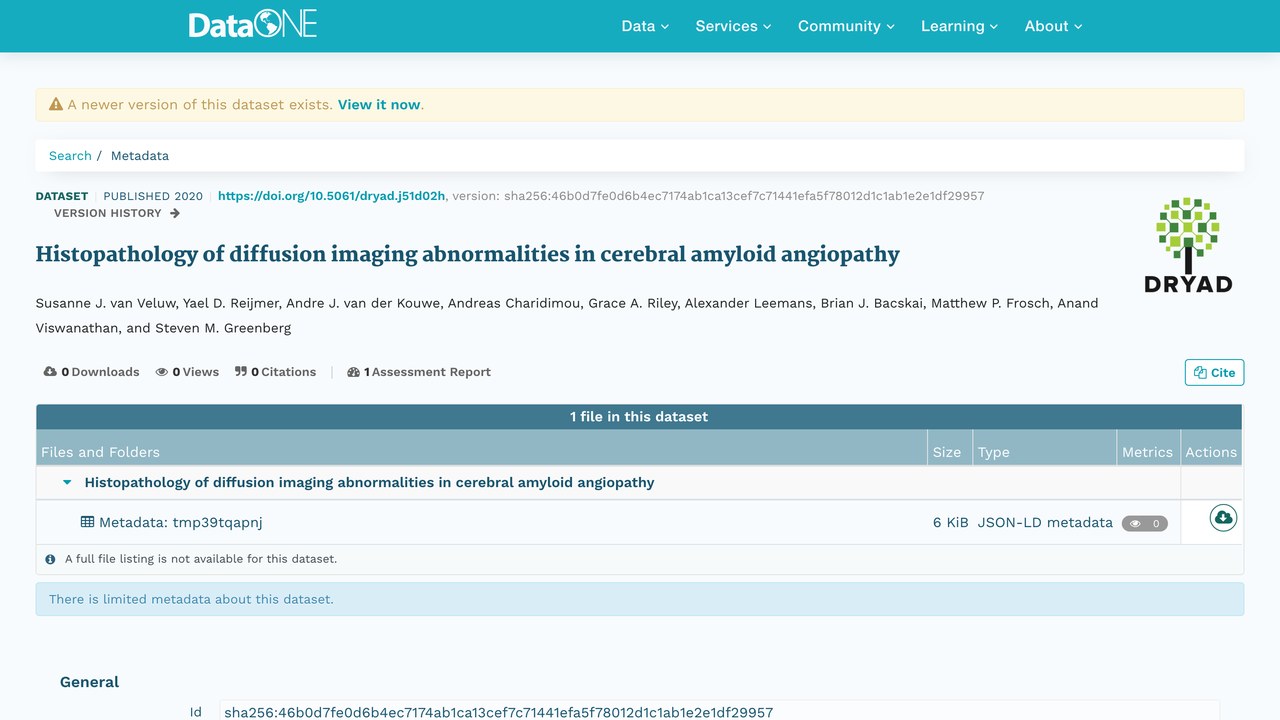
Task: Open the dataset DOI link
Action: (x=331, y=196)
